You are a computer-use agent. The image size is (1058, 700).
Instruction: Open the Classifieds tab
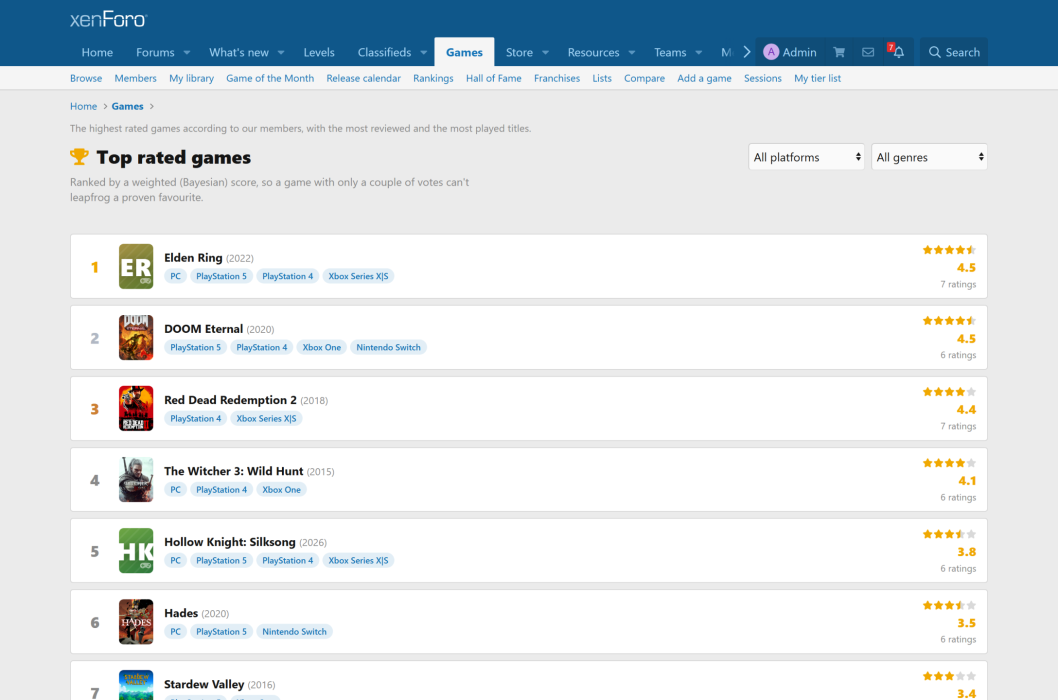(x=384, y=52)
